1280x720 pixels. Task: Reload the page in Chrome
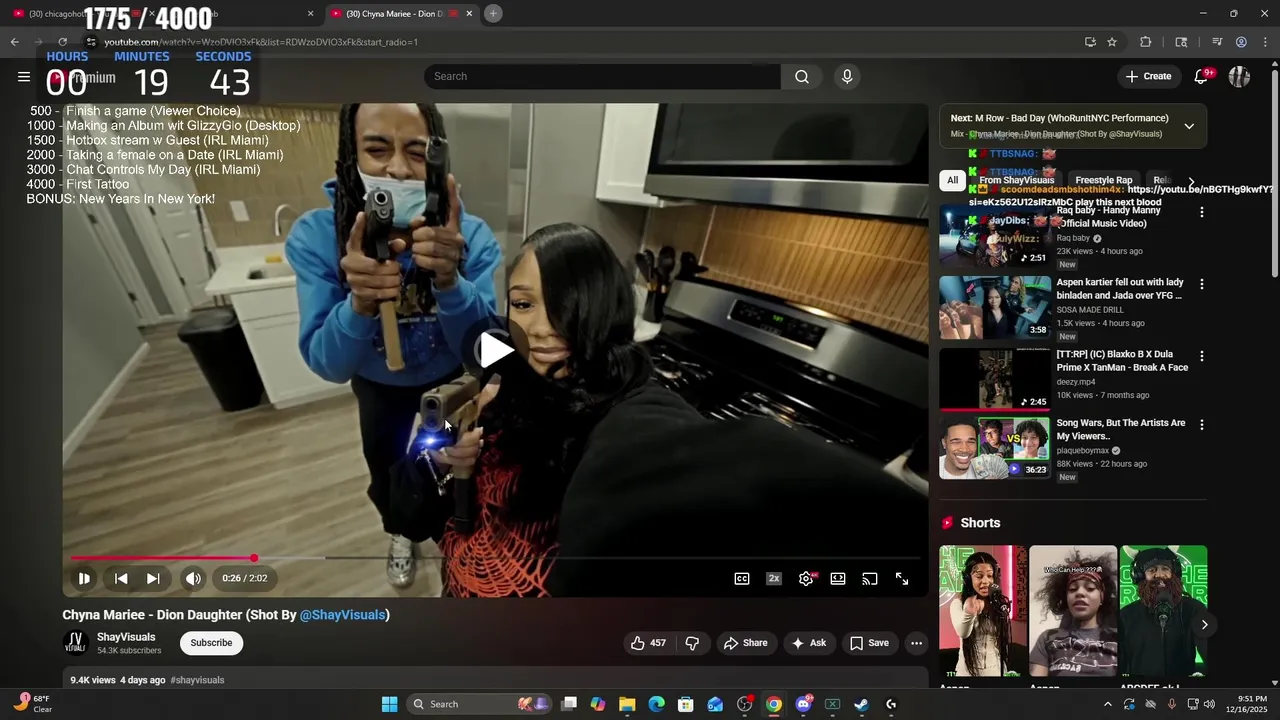62,42
